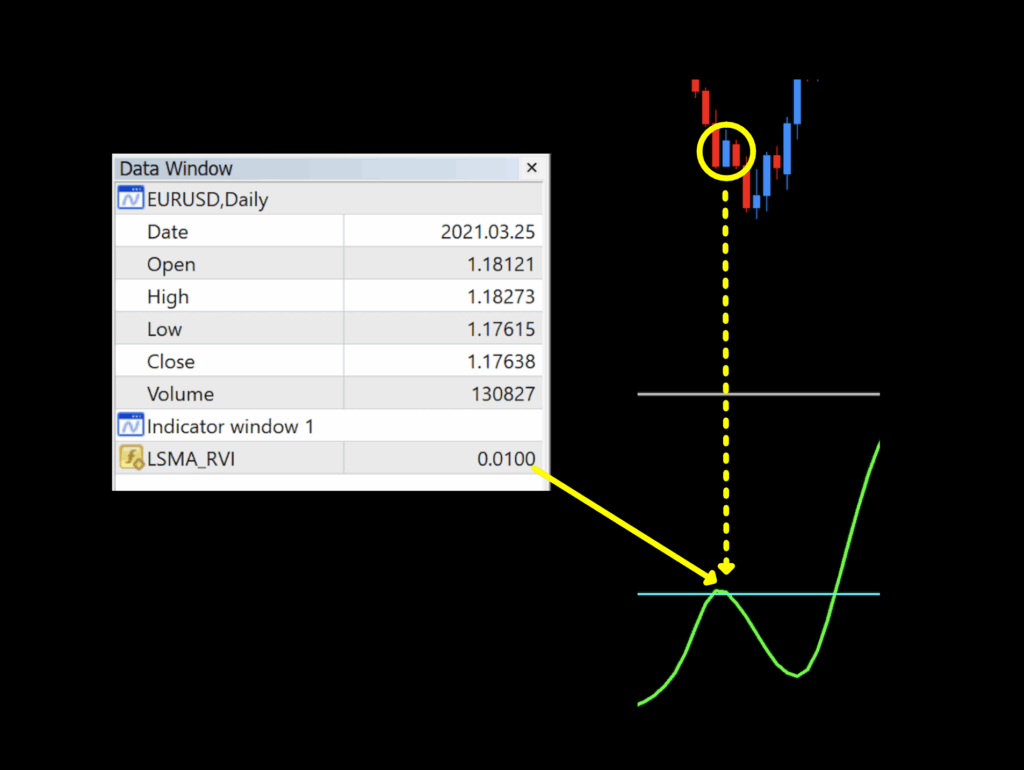Image resolution: width=1024 pixels, height=770 pixels.
Task: Select the EURUSD,Daily header row
Action: 208,199
